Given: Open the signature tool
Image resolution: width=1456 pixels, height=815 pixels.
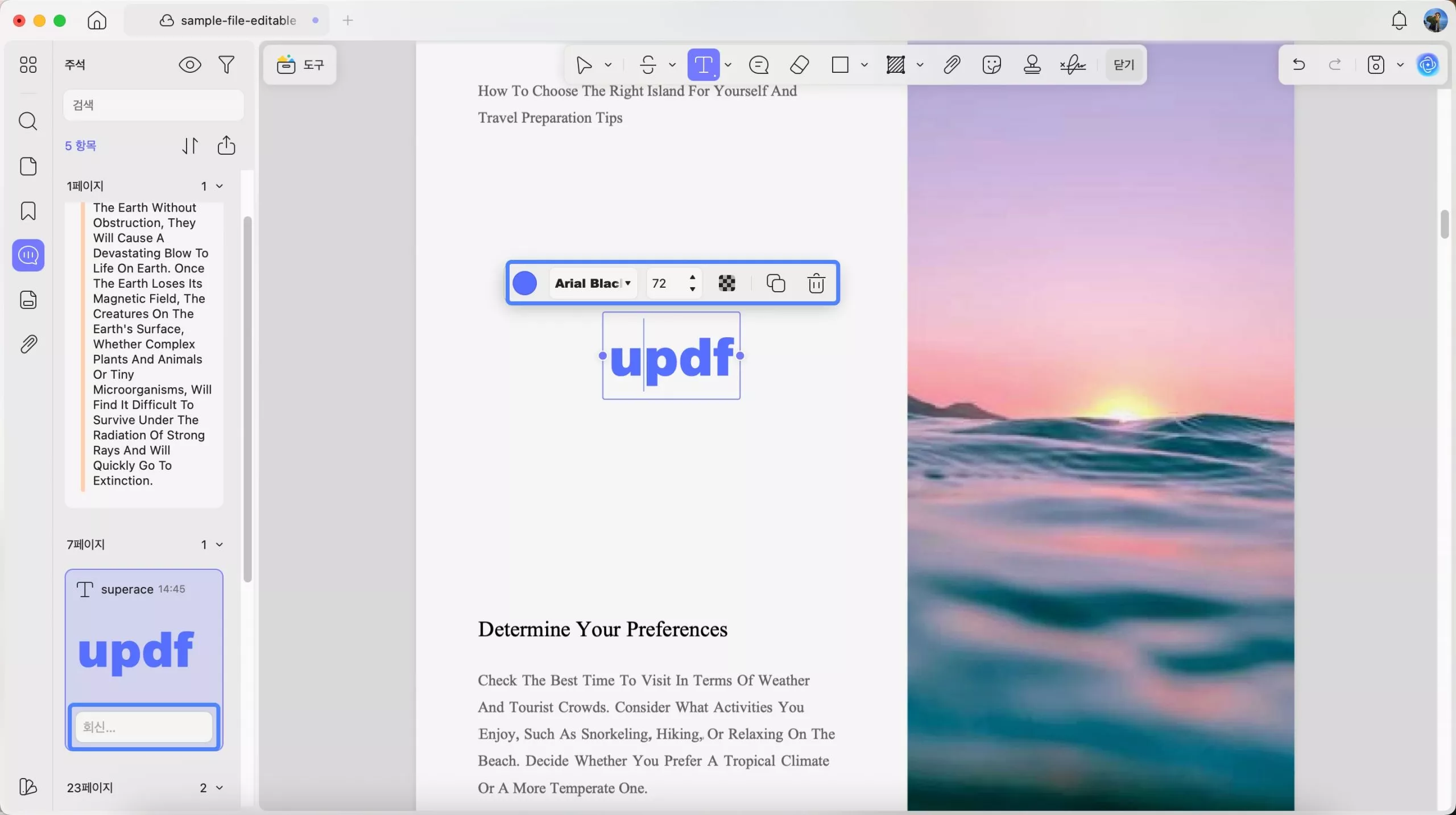Looking at the screenshot, I should [1073, 65].
